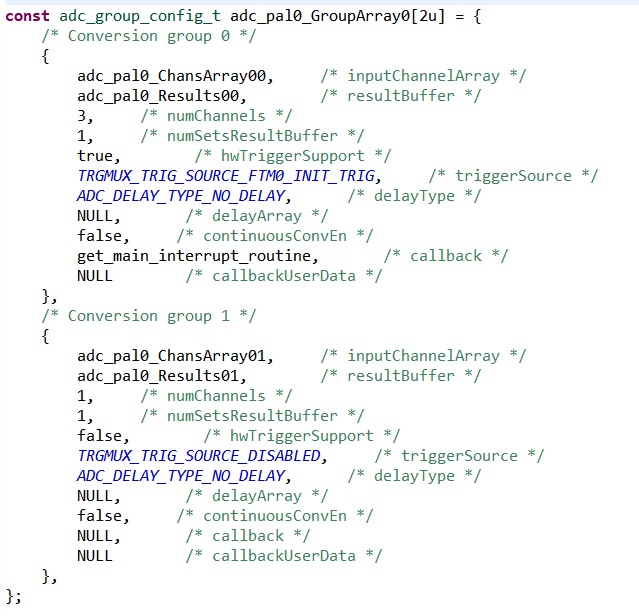Click NULL before callbackUserData in group 0
Image resolution: width=639 pixels, height=616 pixels.
(95, 276)
